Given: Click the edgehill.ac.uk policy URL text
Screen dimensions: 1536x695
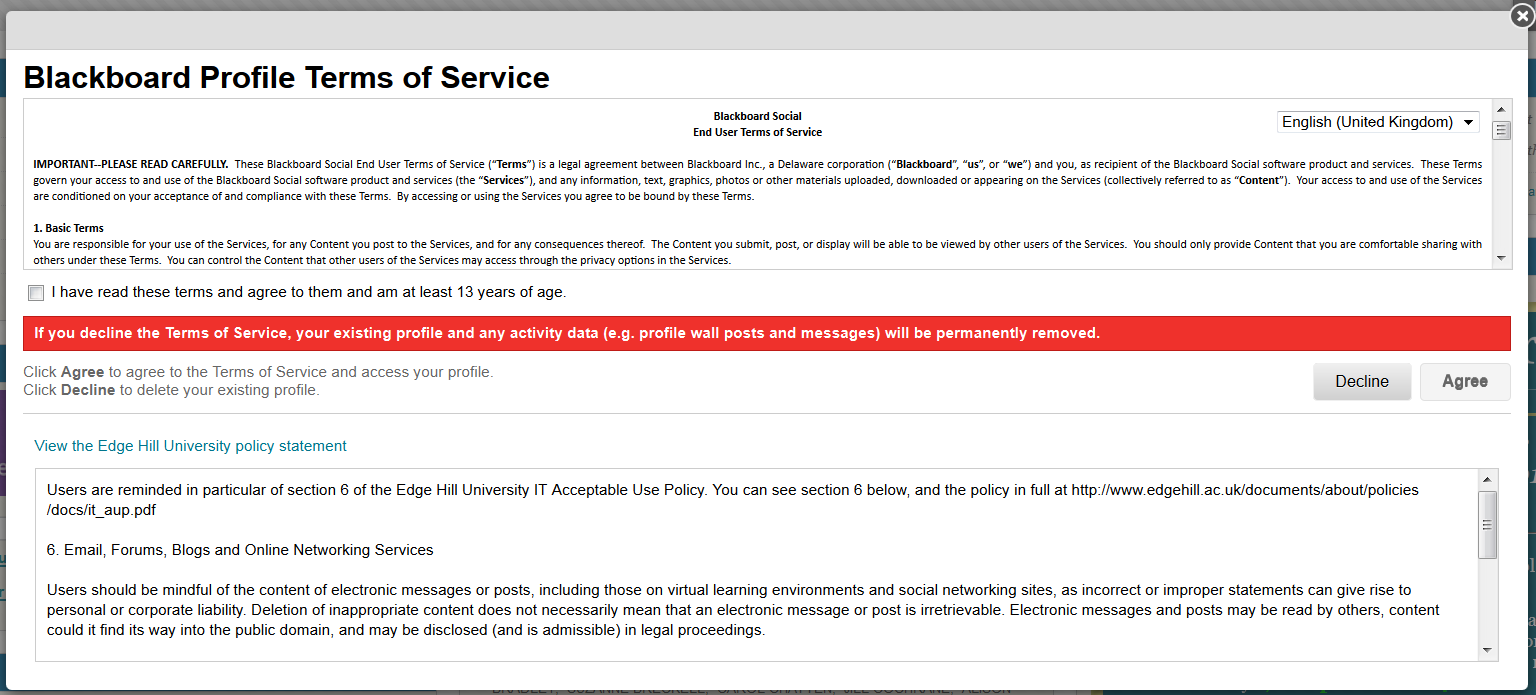Looking at the screenshot, I should tap(1244, 490).
